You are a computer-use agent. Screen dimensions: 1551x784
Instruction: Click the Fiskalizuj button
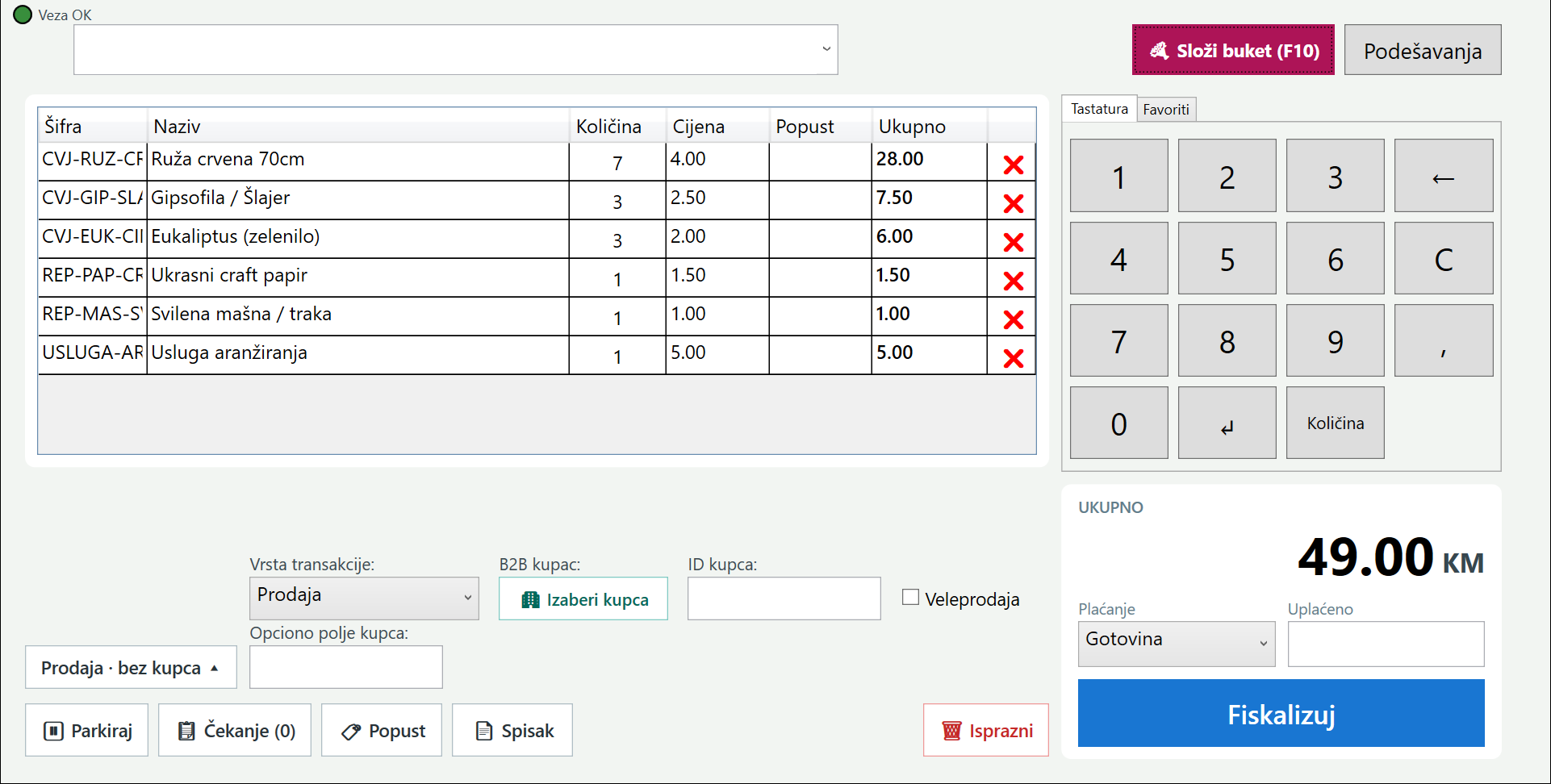1281,713
